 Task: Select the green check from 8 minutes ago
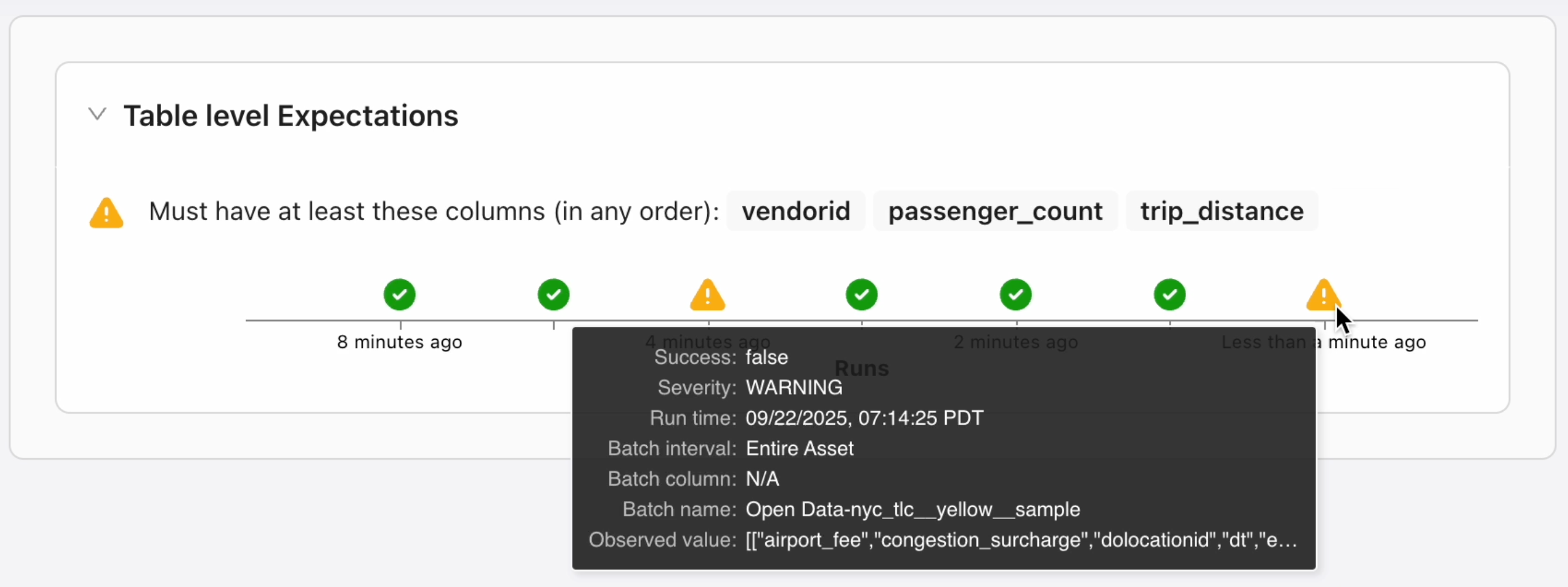tap(399, 295)
